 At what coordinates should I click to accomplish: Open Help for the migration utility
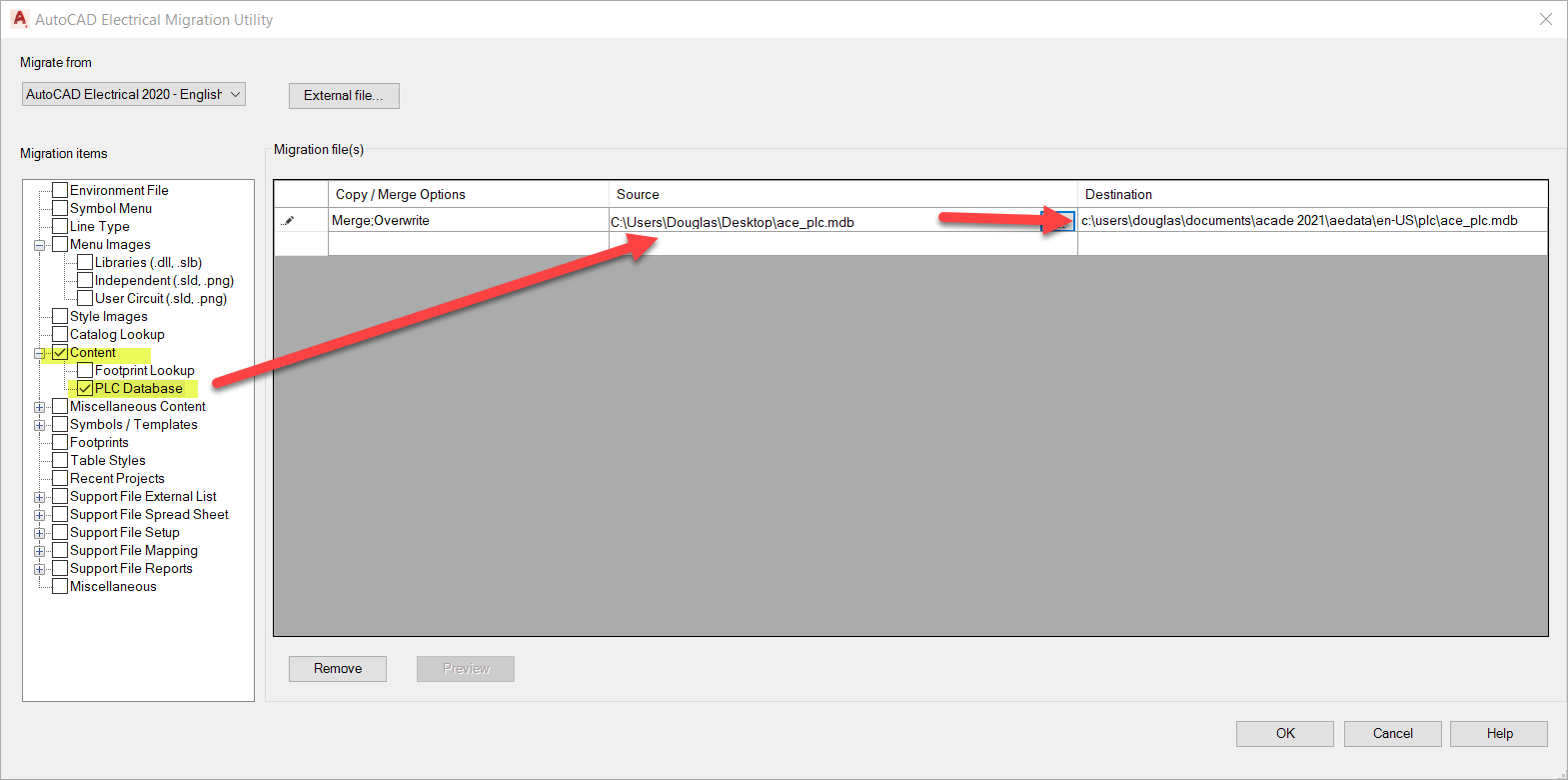[x=1499, y=734]
